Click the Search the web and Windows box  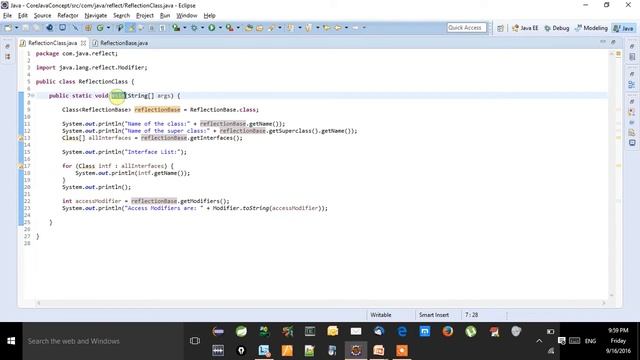click(103, 341)
